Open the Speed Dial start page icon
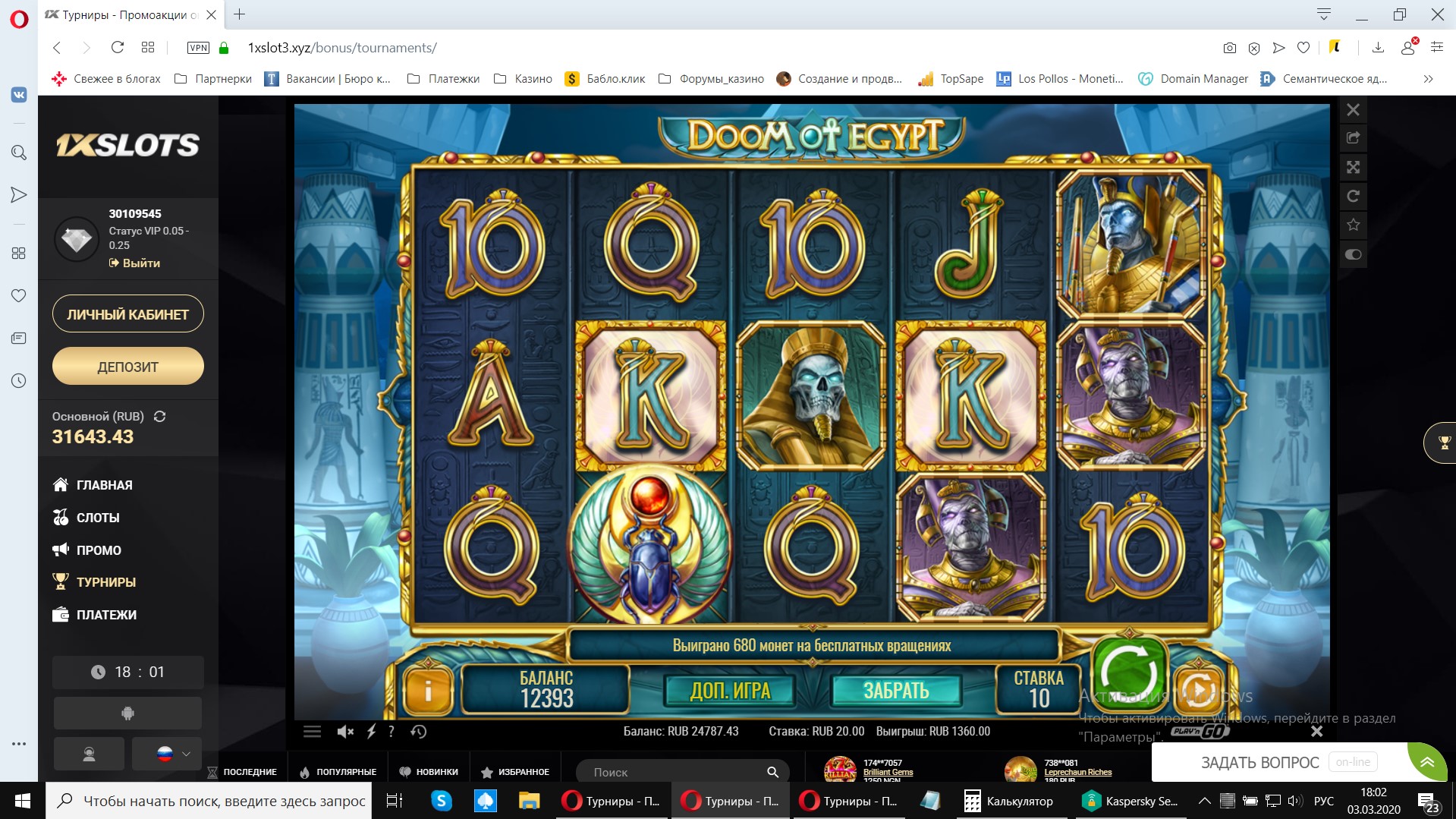 [x=148, y=48]
